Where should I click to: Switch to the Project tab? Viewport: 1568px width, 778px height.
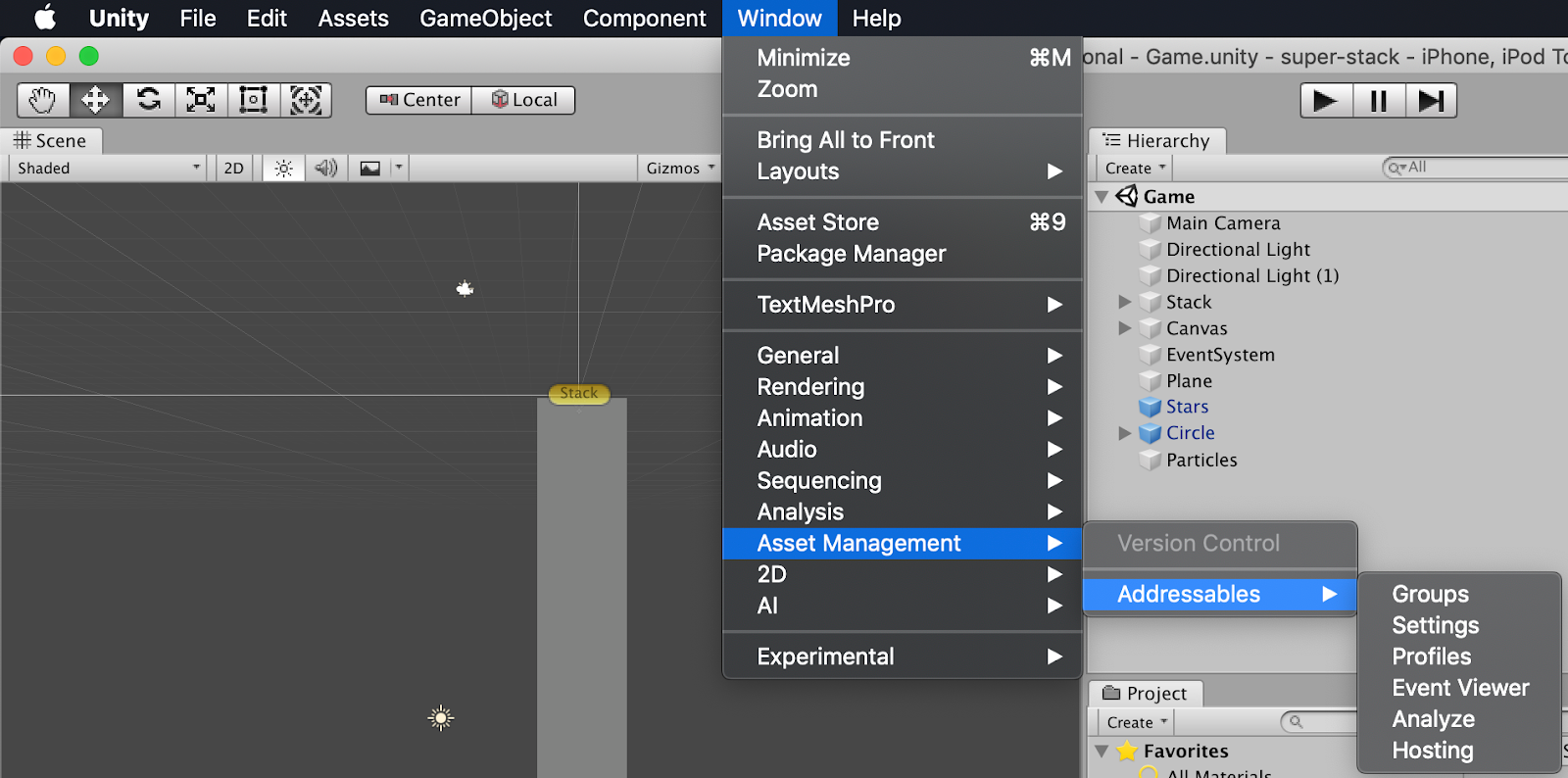point(1146,694)
